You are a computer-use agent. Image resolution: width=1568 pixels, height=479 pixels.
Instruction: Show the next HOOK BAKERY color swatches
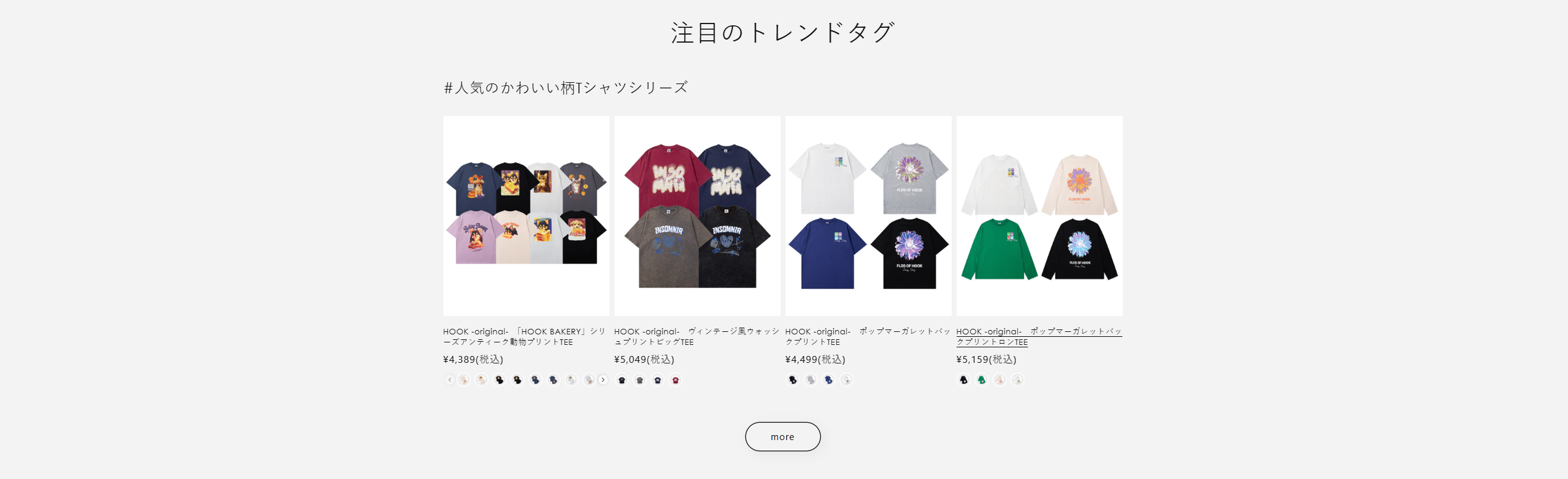click(x=603, y=380)
